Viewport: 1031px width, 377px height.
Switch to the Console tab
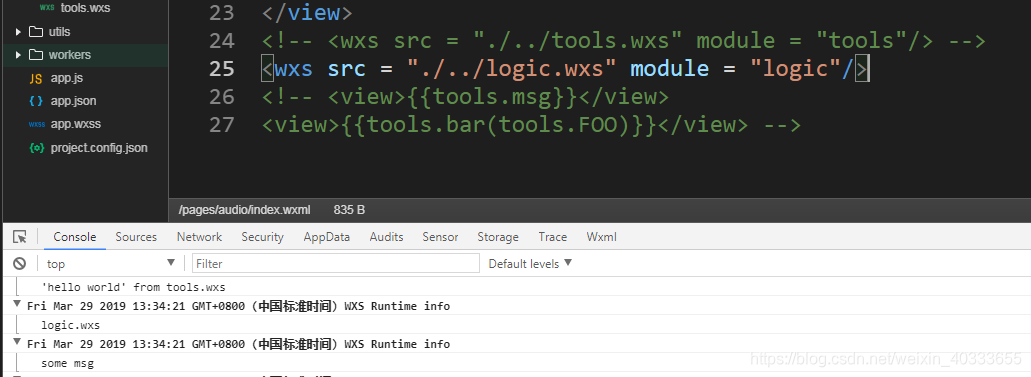75,237
